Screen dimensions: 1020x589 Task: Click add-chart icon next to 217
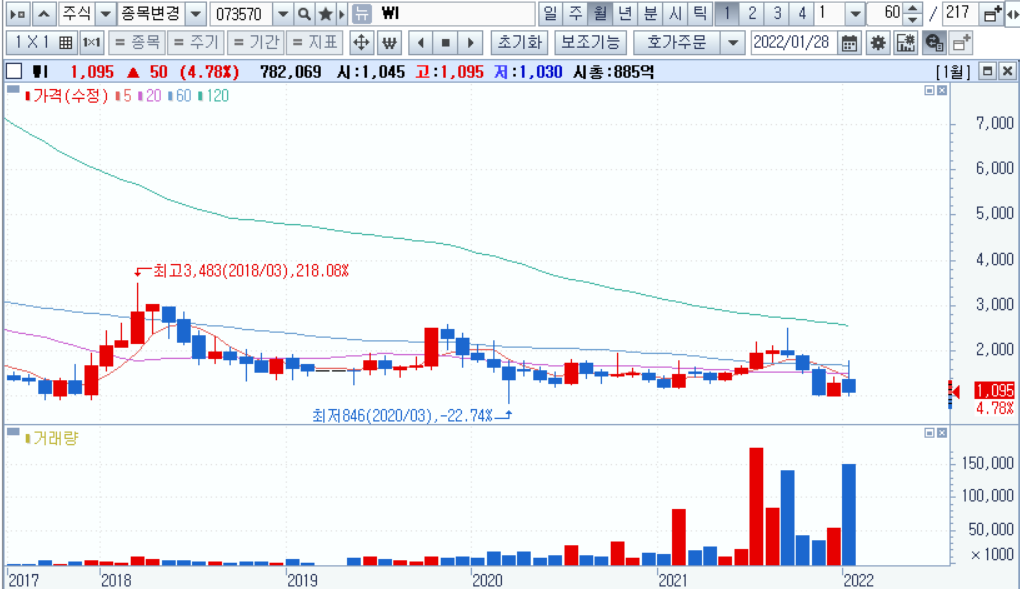tap(991, 14)
